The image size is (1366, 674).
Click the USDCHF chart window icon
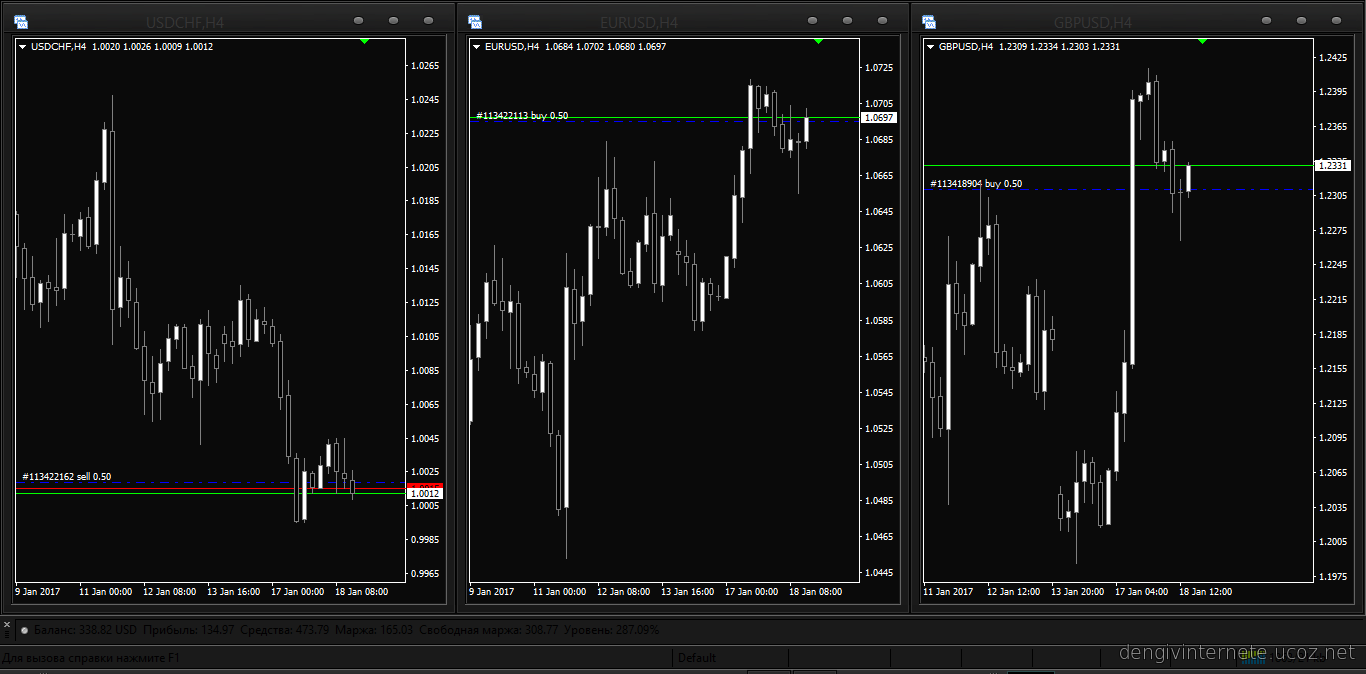(x=21, y=21)
